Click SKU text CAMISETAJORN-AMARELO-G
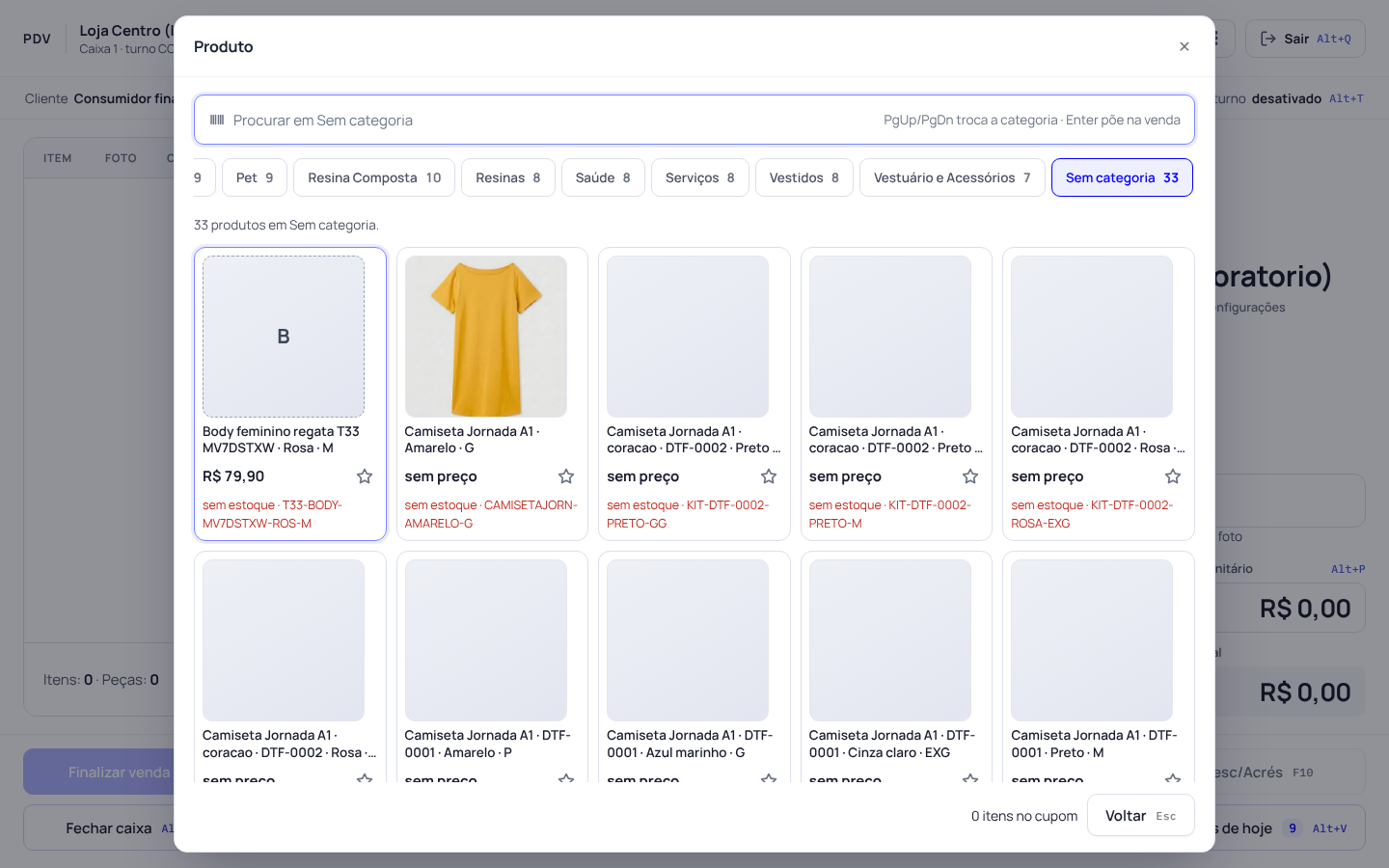 point(491,514)
